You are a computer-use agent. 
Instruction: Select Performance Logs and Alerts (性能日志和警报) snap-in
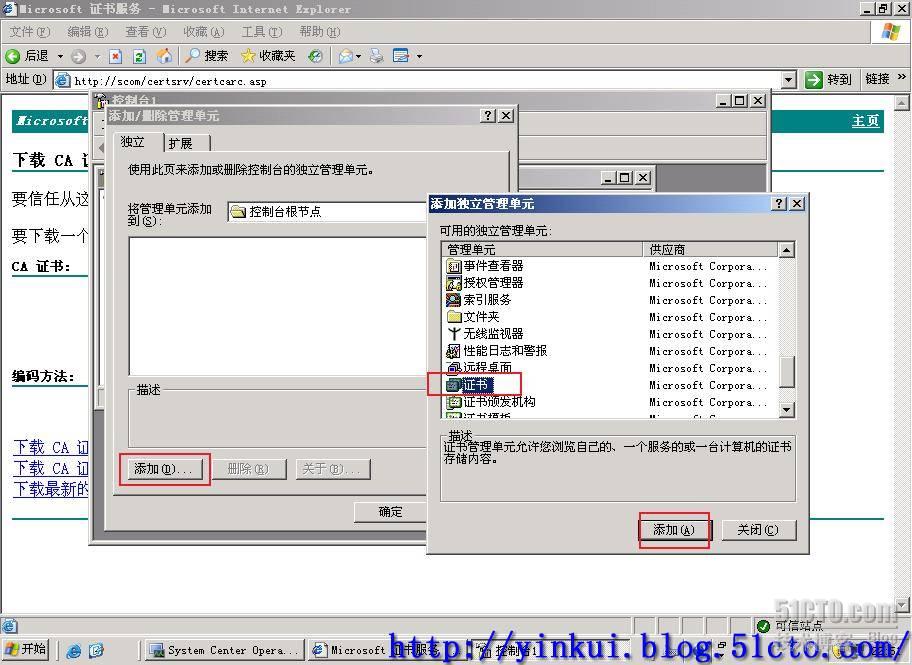pyautogui.click(x=497, y=351)
